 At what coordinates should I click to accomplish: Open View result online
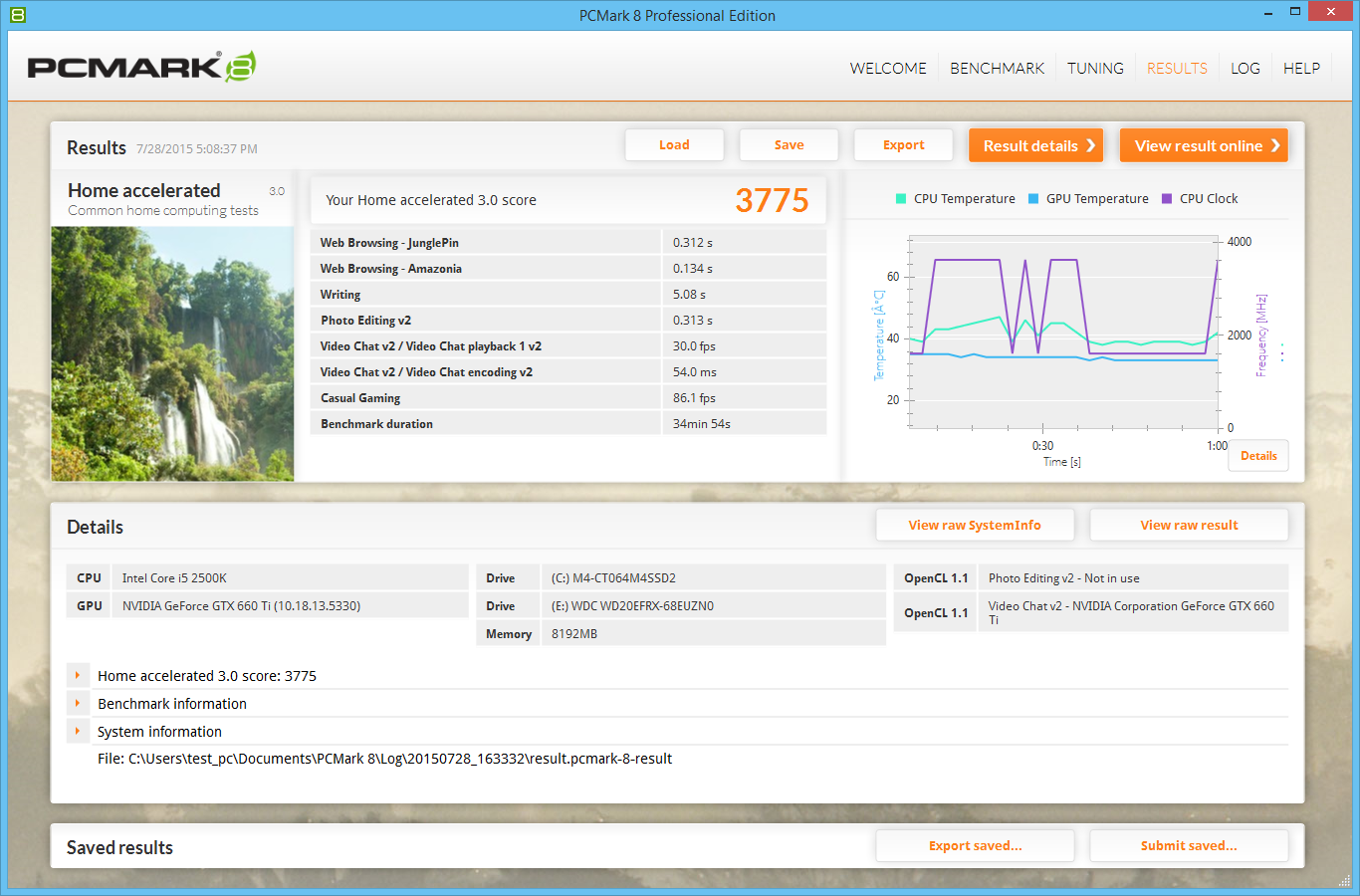[x=1203, y=145]
